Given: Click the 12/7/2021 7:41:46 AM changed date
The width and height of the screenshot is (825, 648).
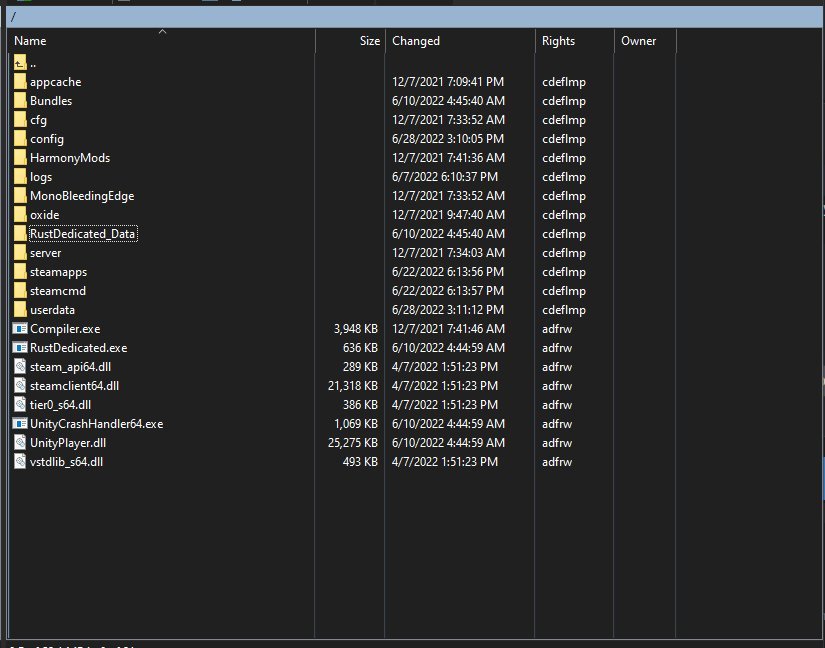Looking at the screenshot, I should [448, 329].
